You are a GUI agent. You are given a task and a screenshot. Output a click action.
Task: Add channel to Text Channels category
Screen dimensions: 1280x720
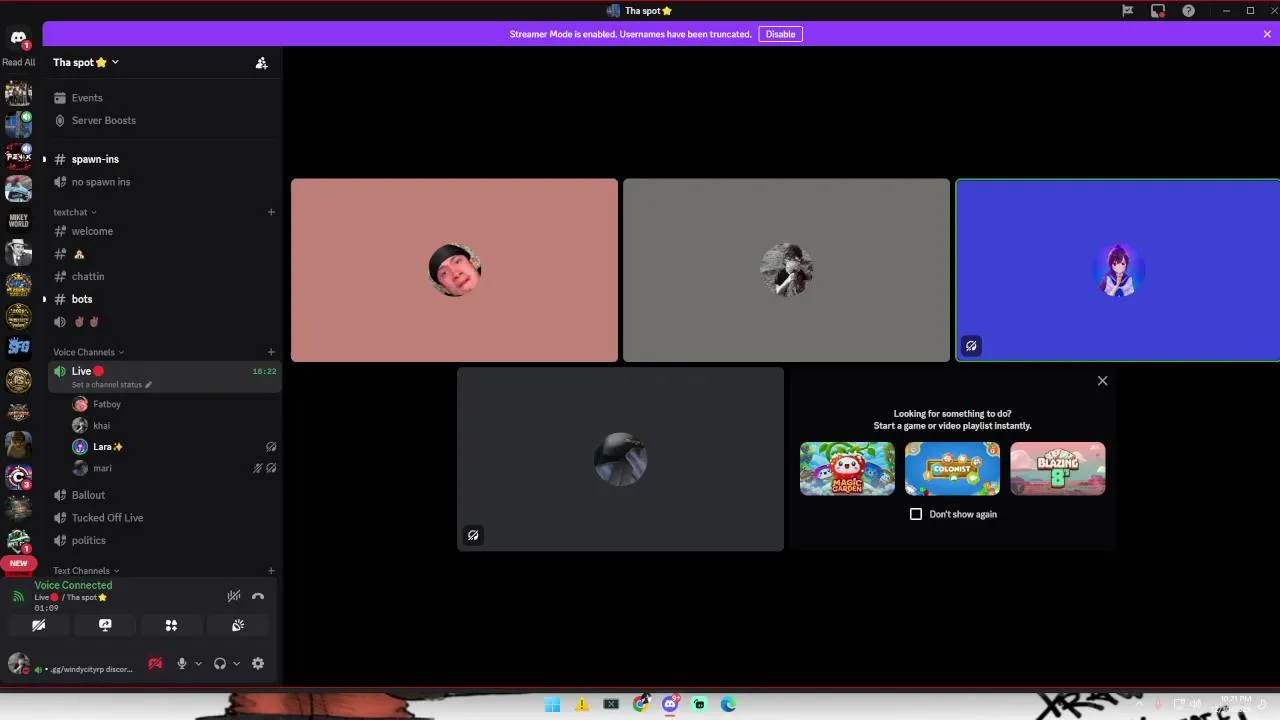[x=271, y=571]
